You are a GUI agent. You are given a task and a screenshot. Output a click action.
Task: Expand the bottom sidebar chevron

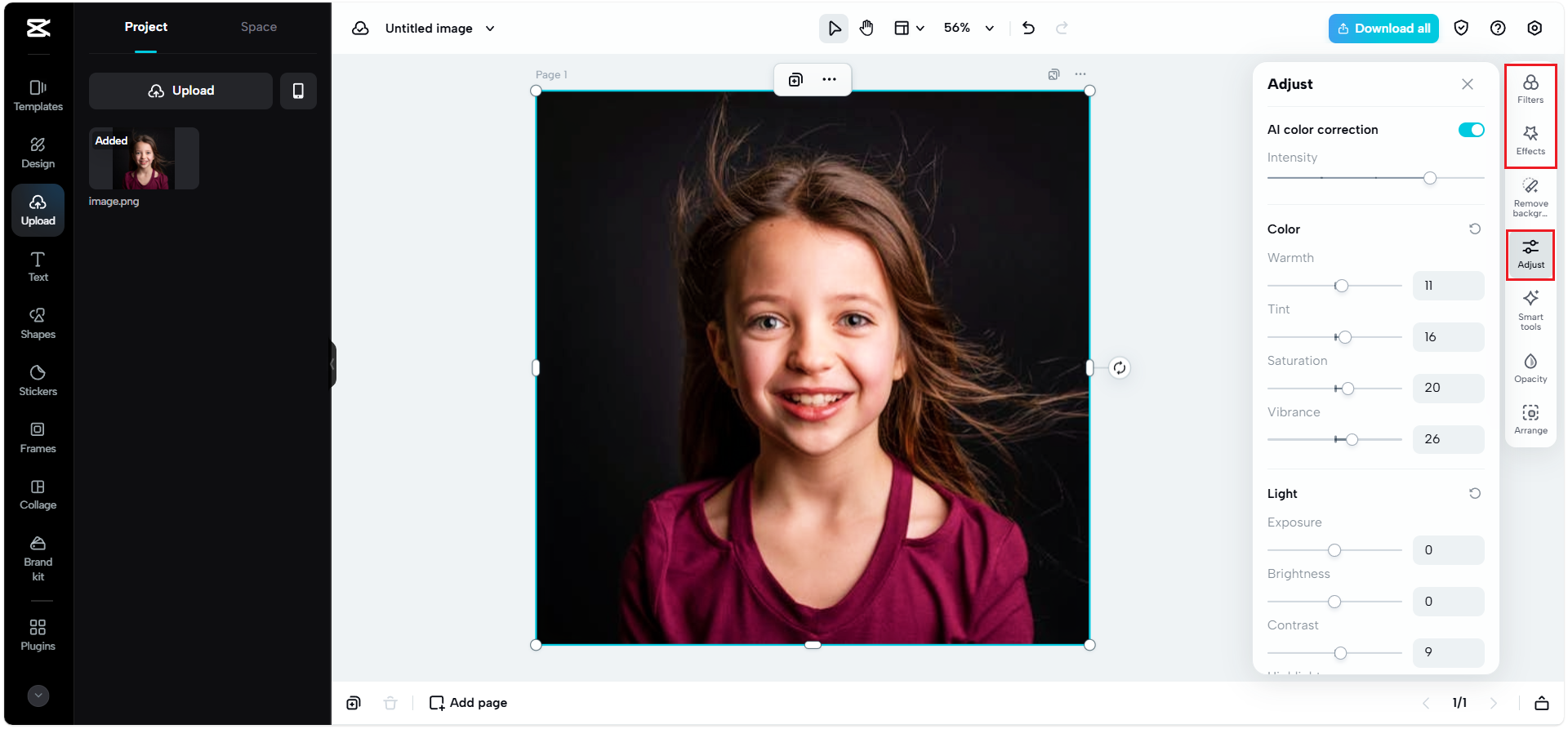coord(38,696)
